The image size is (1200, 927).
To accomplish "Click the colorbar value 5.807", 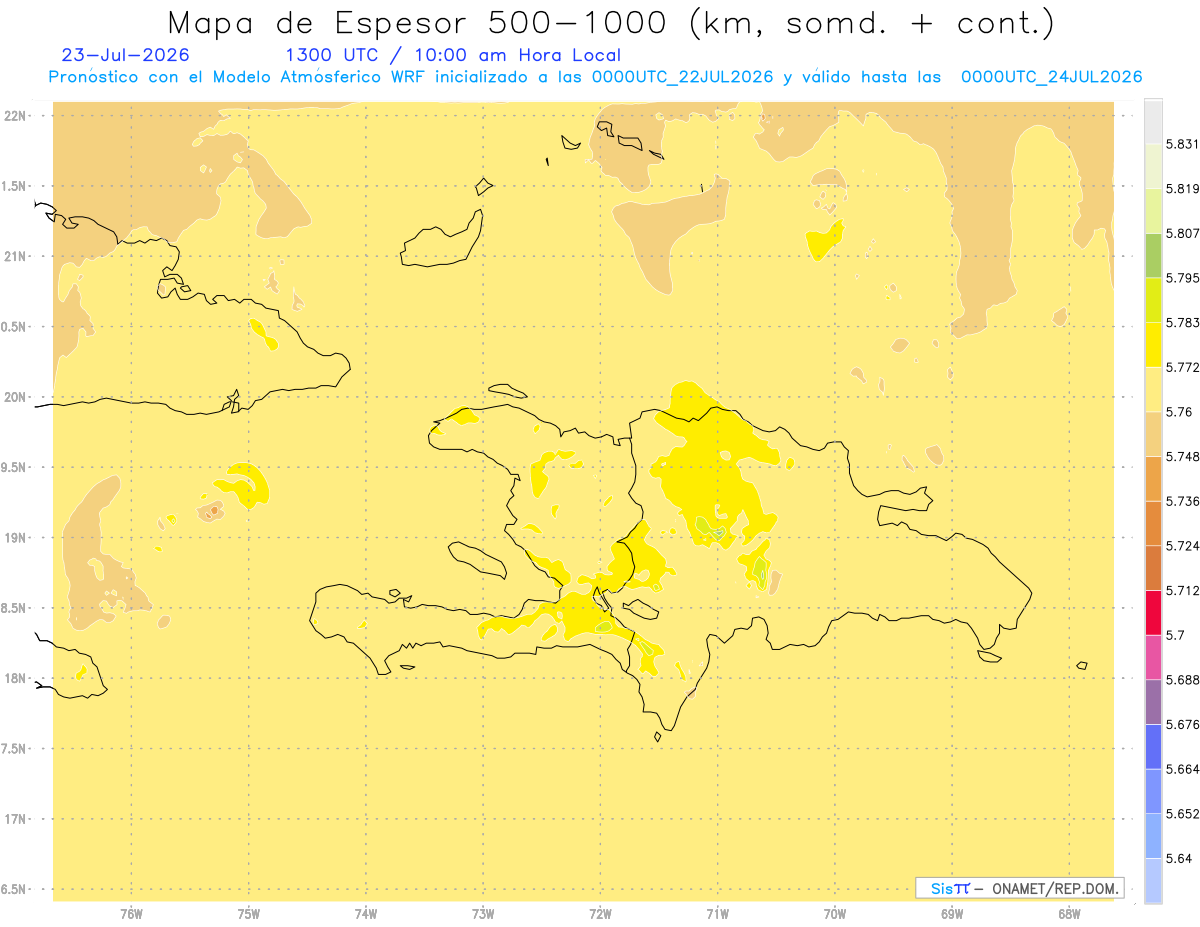I will click(x=1183, y=234).
